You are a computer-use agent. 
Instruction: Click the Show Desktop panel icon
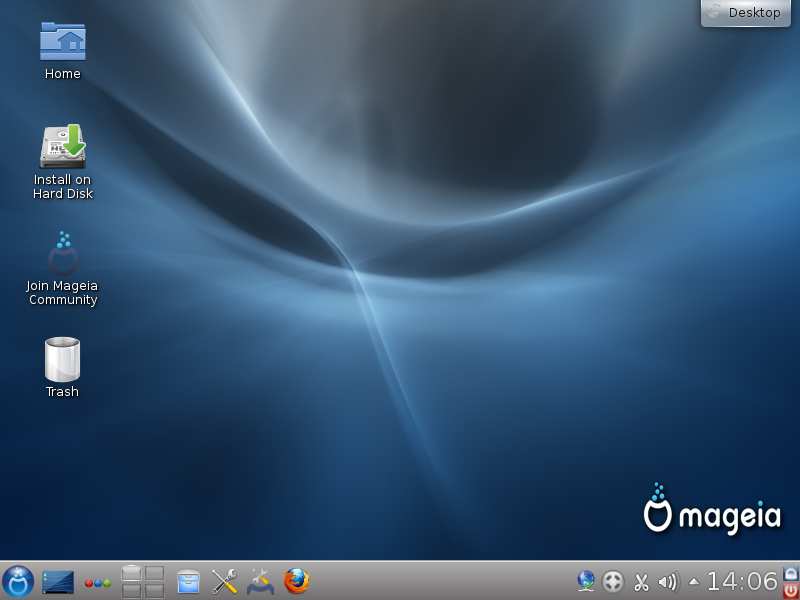58,581
